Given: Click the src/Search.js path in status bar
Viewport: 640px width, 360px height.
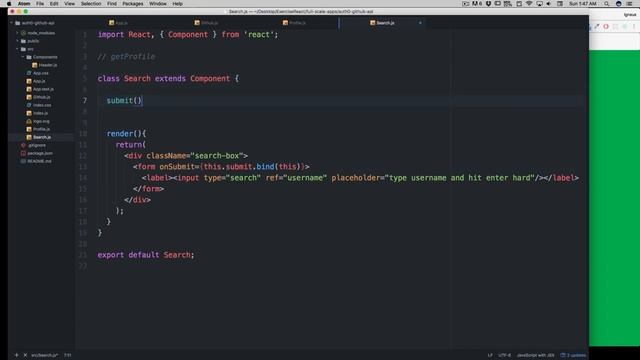Looking at the screenshot, I should 44,355.
